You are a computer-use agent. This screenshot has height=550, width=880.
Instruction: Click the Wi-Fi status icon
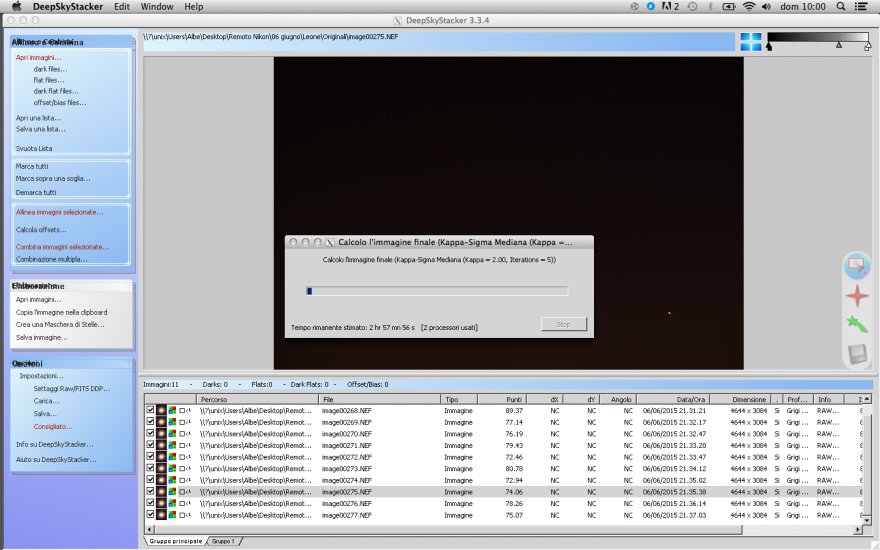[x=749, y=6]
